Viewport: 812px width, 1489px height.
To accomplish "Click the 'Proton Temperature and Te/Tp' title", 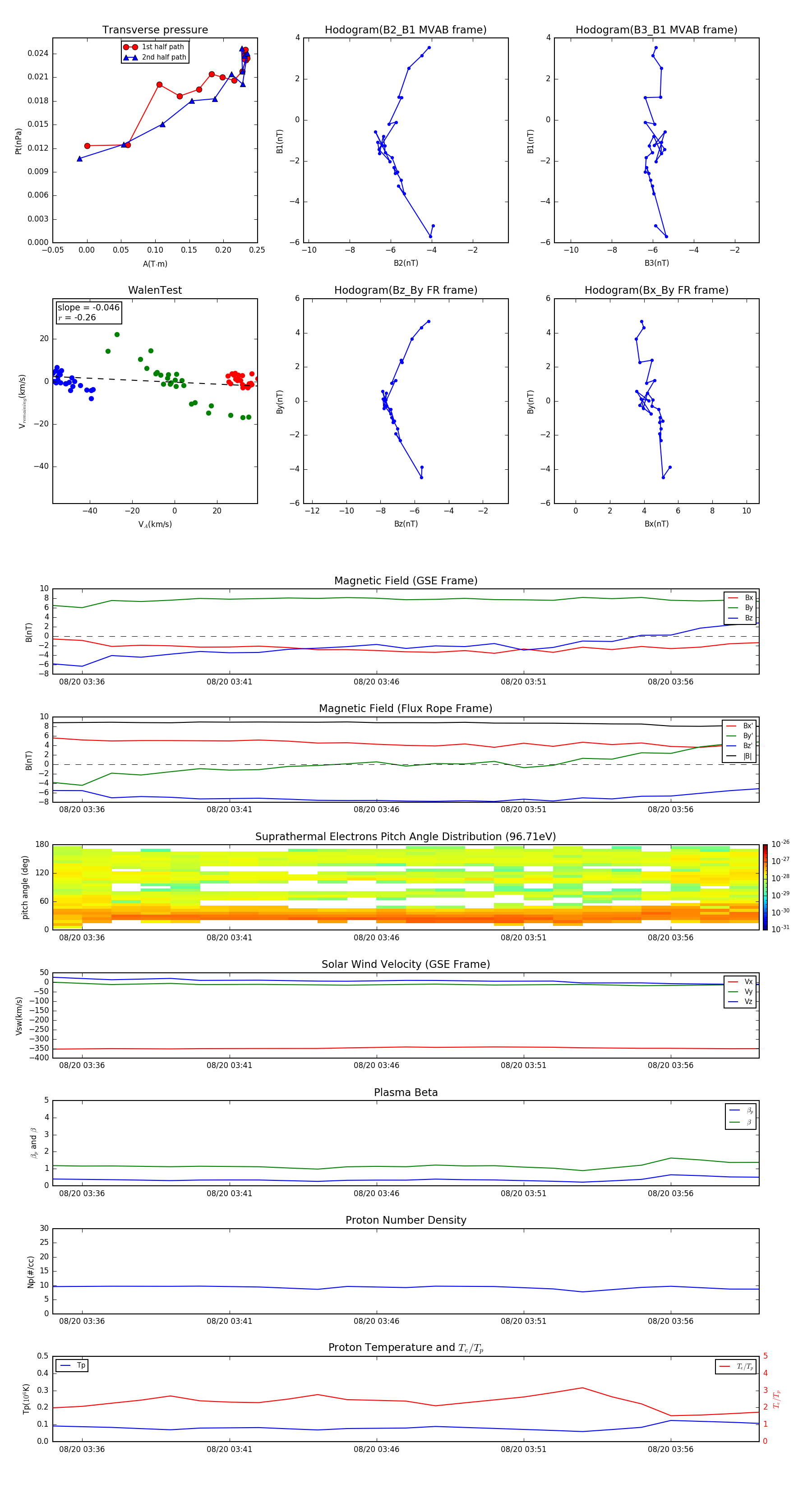I will 406,1348.
